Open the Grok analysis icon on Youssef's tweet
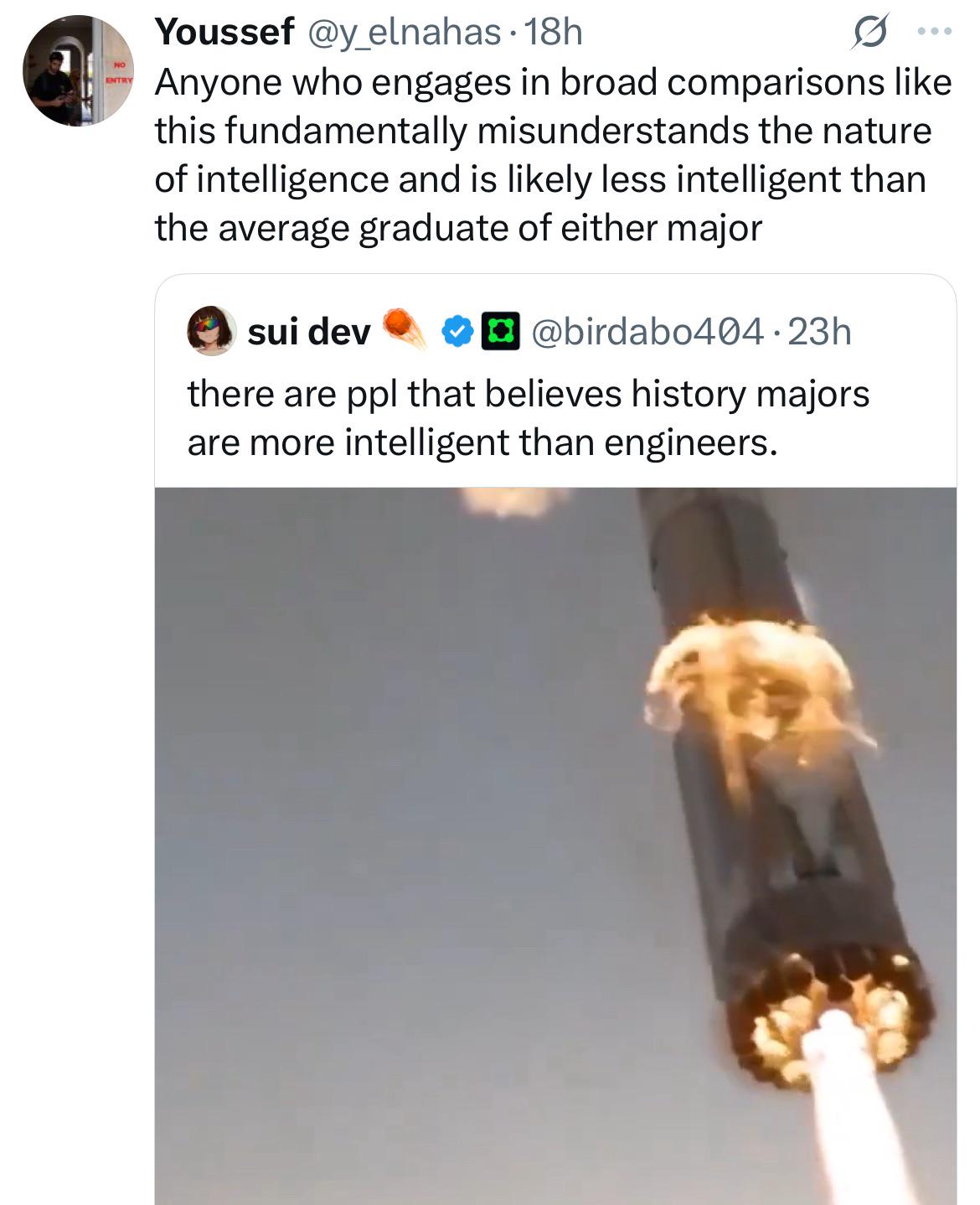 pyautogui.click(x=871, y=31)
